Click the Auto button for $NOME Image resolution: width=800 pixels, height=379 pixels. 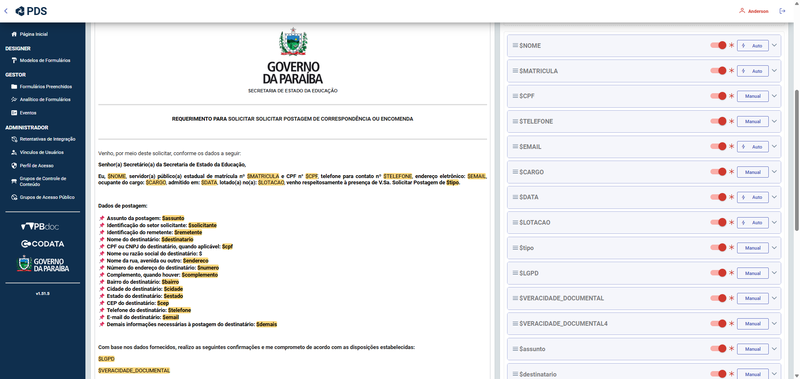click(753, 45)
